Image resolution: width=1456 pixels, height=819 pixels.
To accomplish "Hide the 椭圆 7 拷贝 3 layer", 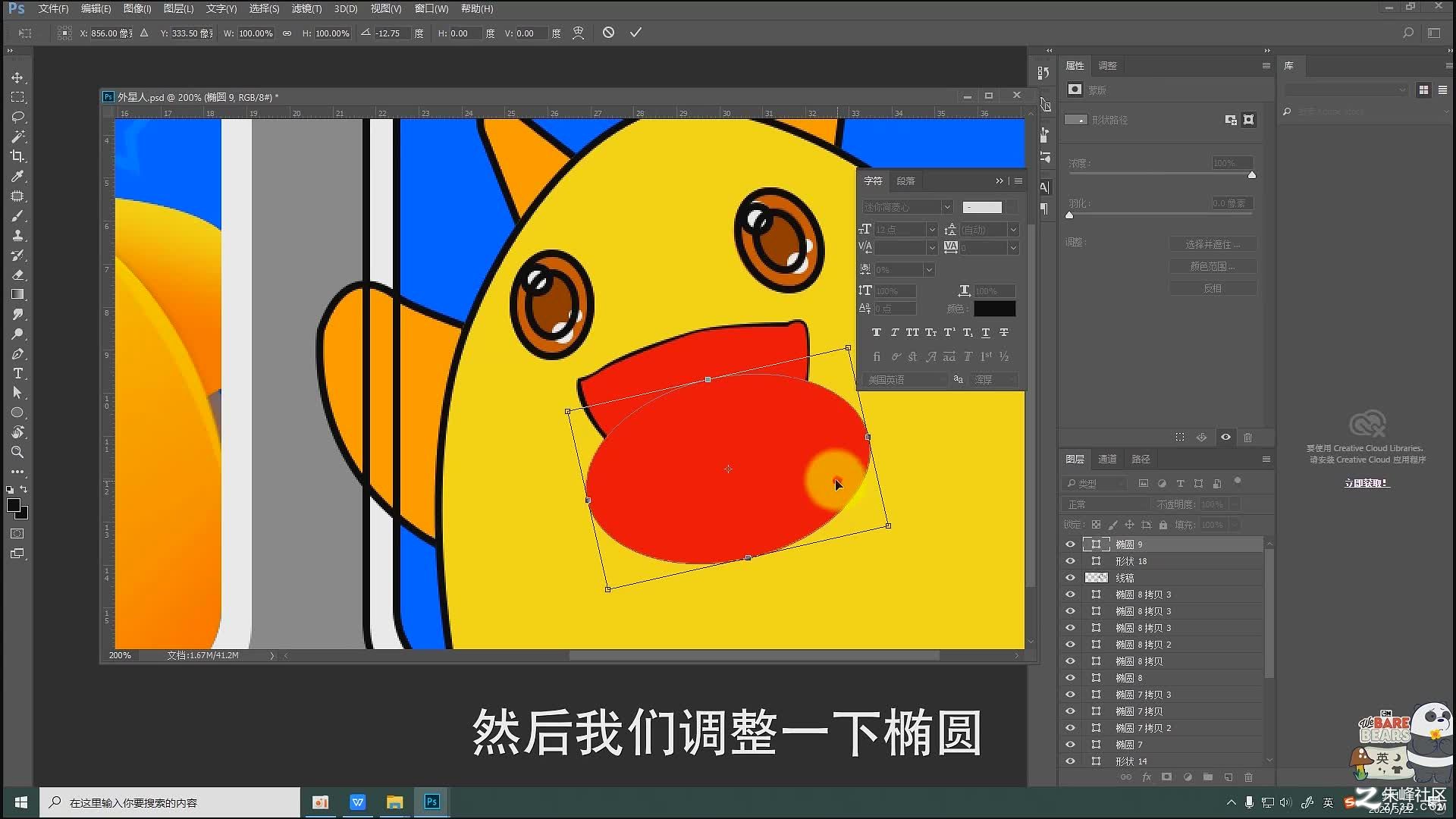I will [1070, 695].
